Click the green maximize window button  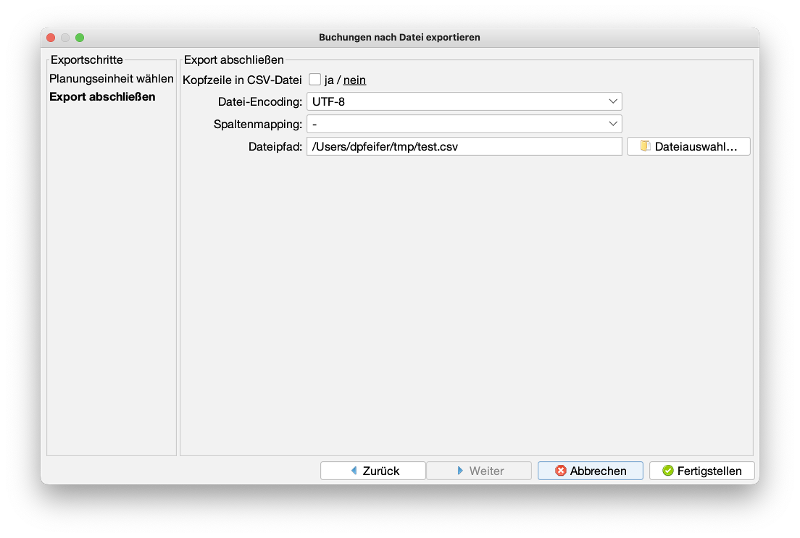(79, 37)
